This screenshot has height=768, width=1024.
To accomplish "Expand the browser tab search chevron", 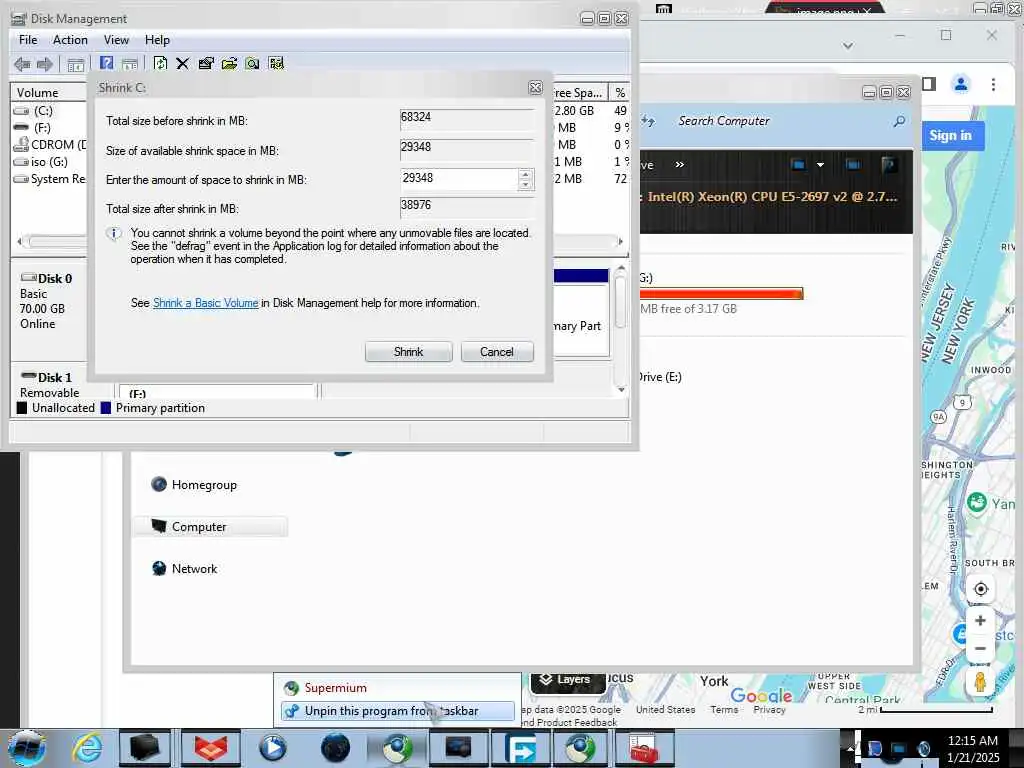I will tap(848, 46).
